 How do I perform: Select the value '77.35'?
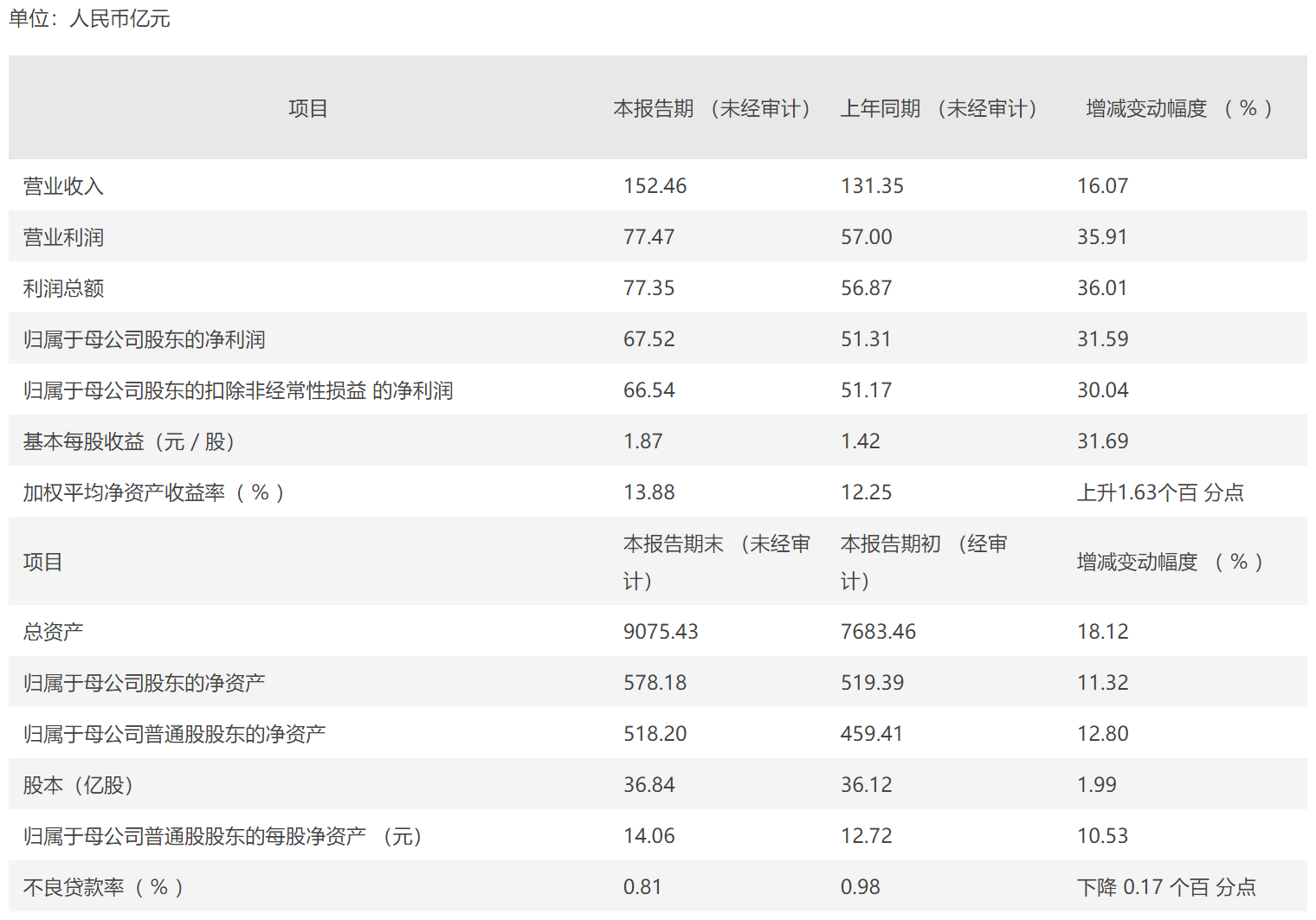648,288
